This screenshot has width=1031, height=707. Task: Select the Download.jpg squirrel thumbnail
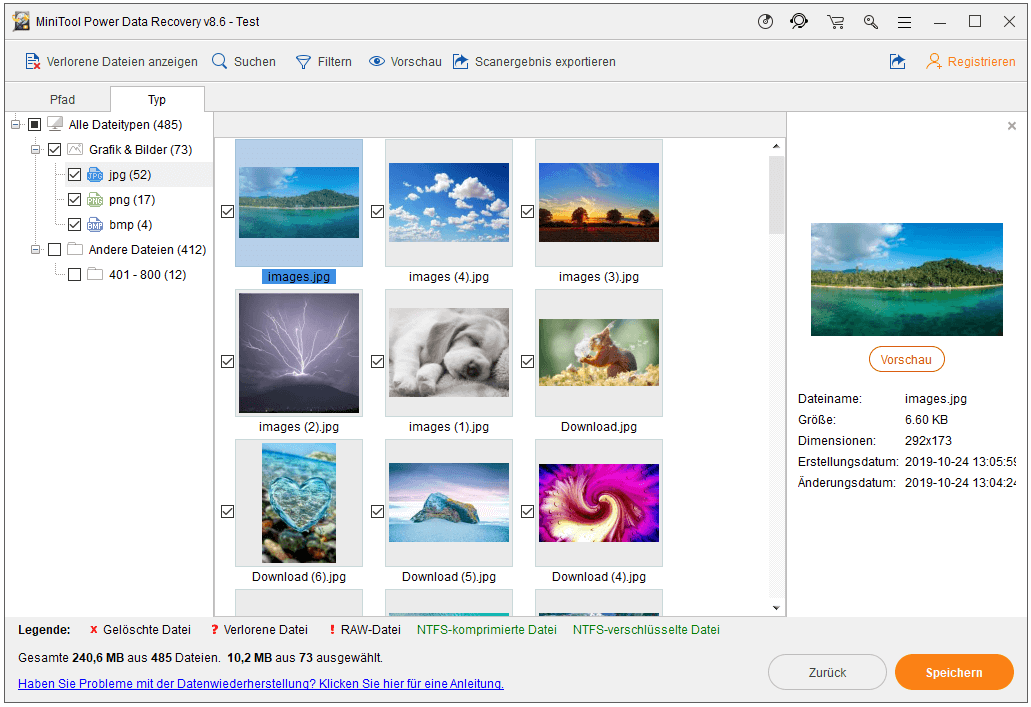pyautogui.click(x=599, y=353)
